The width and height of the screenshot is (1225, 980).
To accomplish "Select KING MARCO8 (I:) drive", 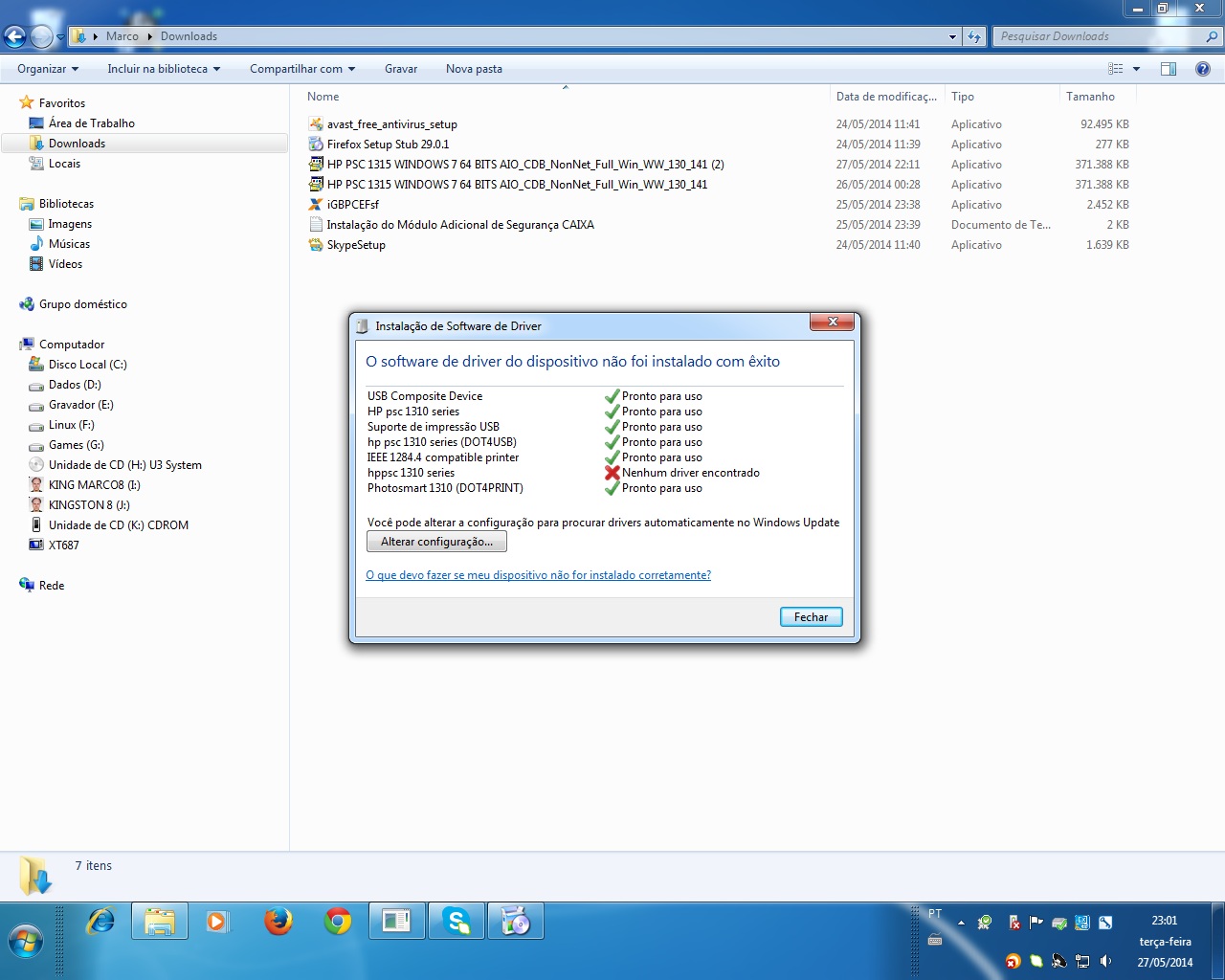I will coord(94,485).
